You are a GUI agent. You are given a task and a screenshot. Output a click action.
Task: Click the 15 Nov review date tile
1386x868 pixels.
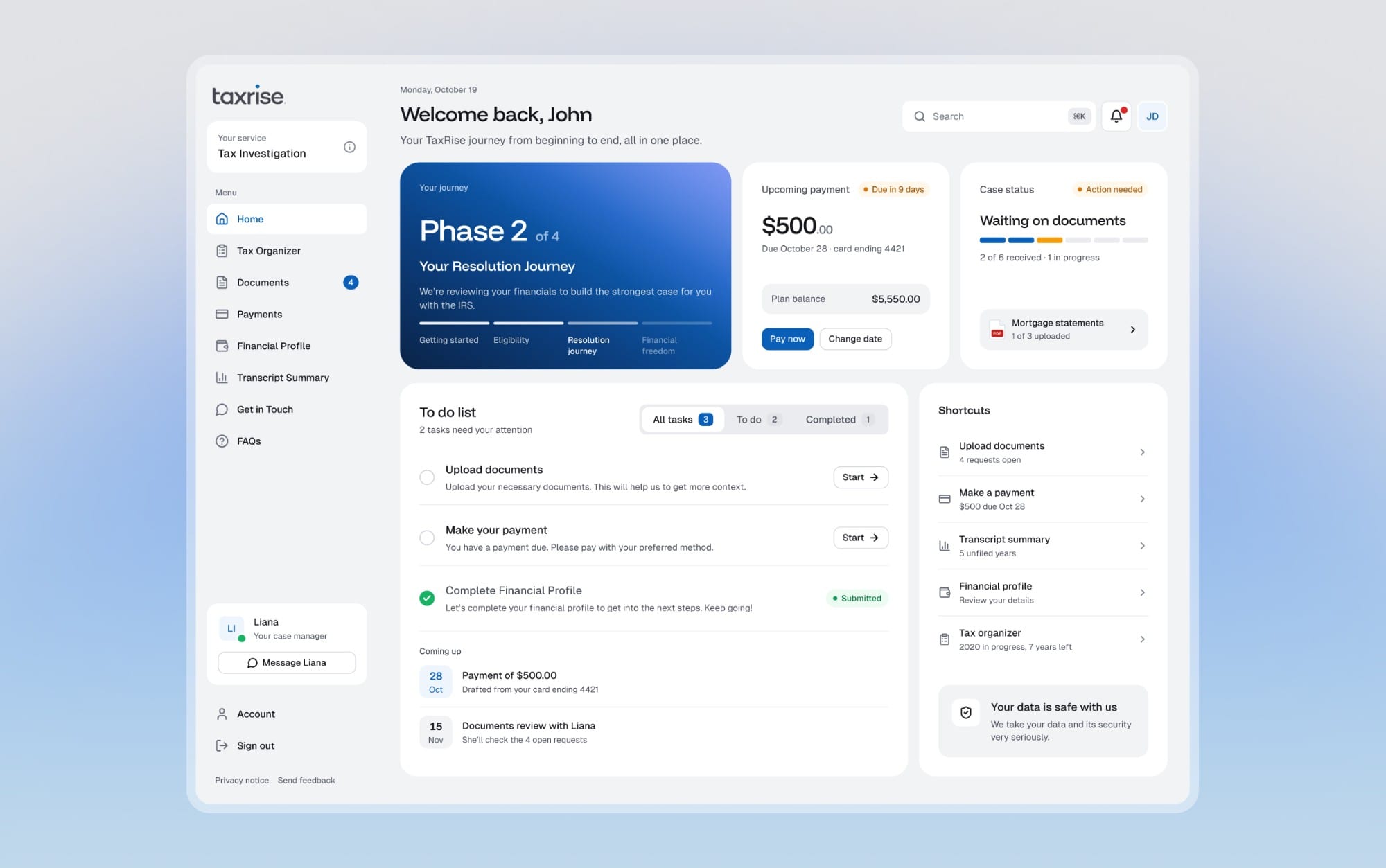[x=436, y=732]
